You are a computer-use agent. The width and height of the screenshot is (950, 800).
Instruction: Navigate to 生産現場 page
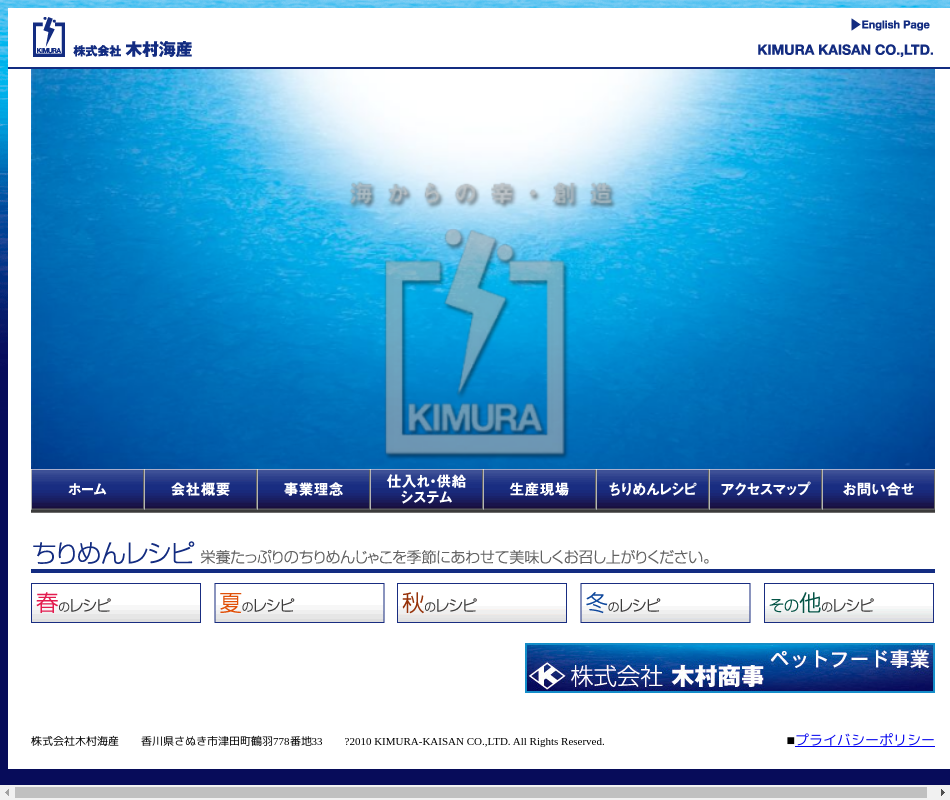click(539, 490)
